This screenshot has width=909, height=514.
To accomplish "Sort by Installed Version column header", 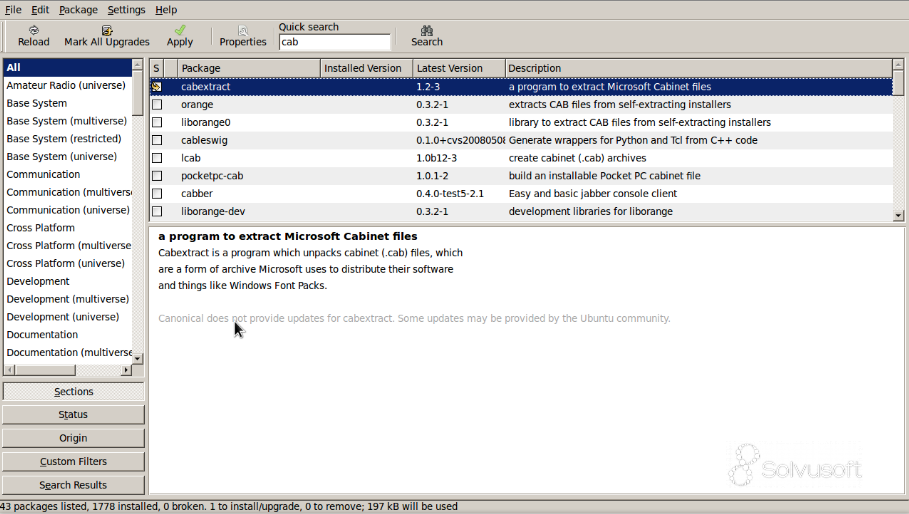I will [366, 68].
